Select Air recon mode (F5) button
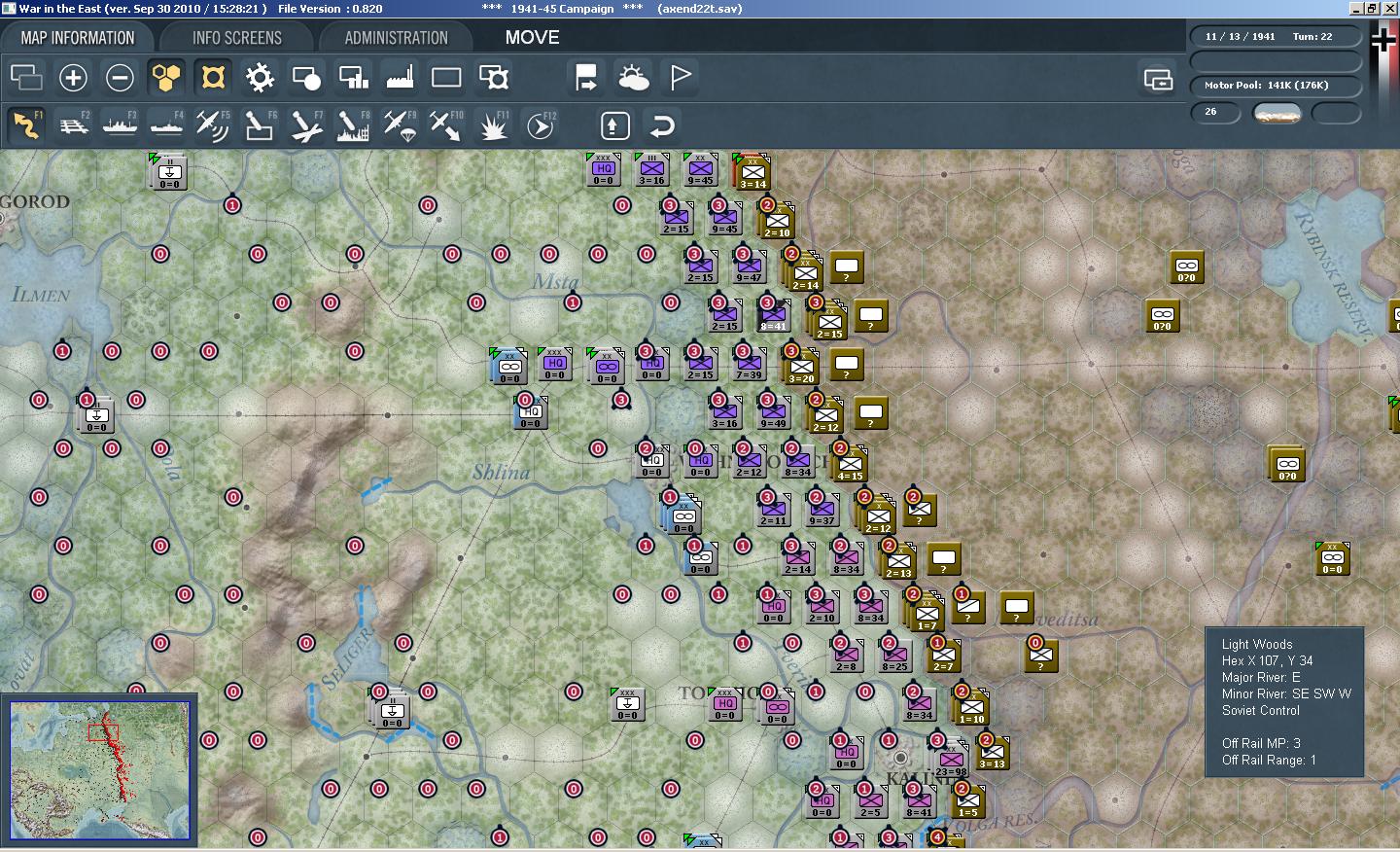This screenshot has width=1400, height=852. pos(213,125)
